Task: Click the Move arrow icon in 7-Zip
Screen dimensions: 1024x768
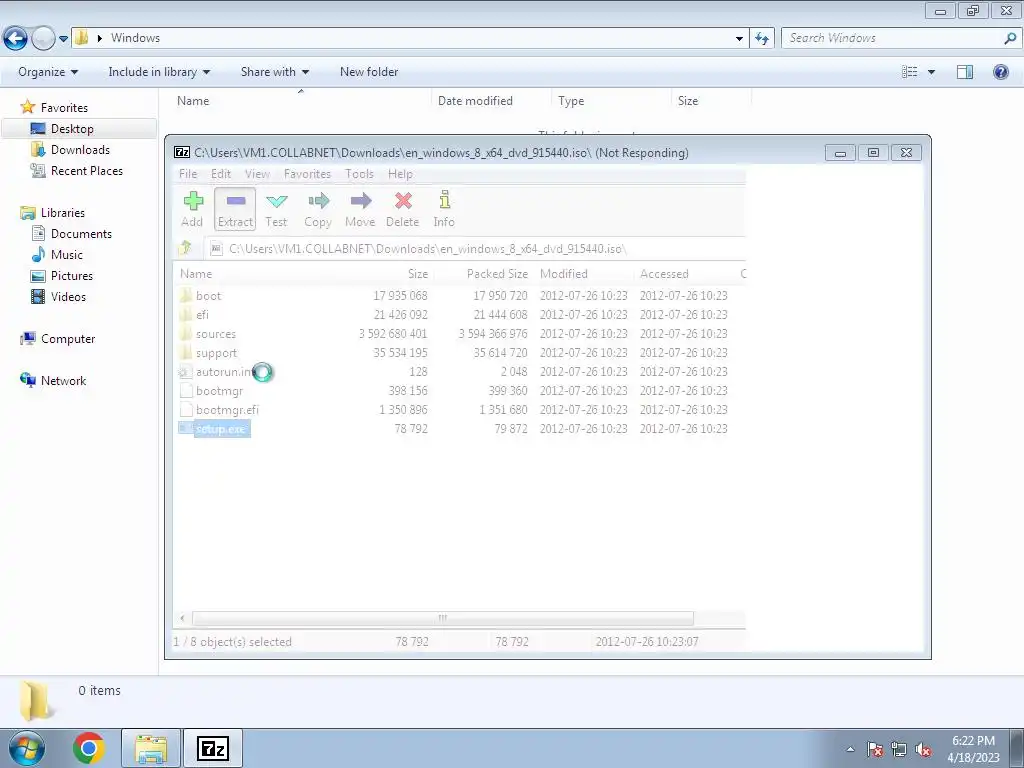Action: tap(360, 209)
